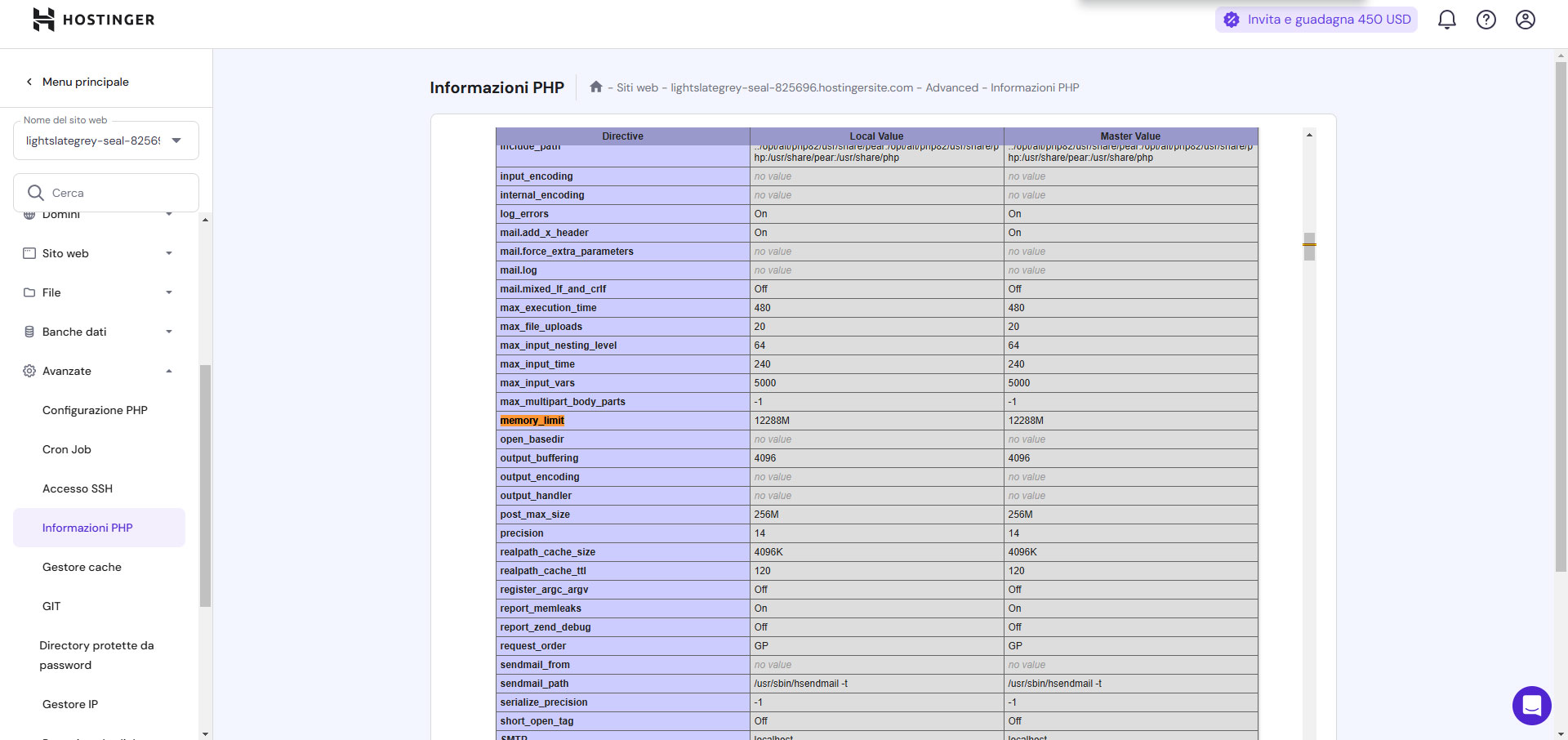Click the sendmail_path directive

(534, 684)
